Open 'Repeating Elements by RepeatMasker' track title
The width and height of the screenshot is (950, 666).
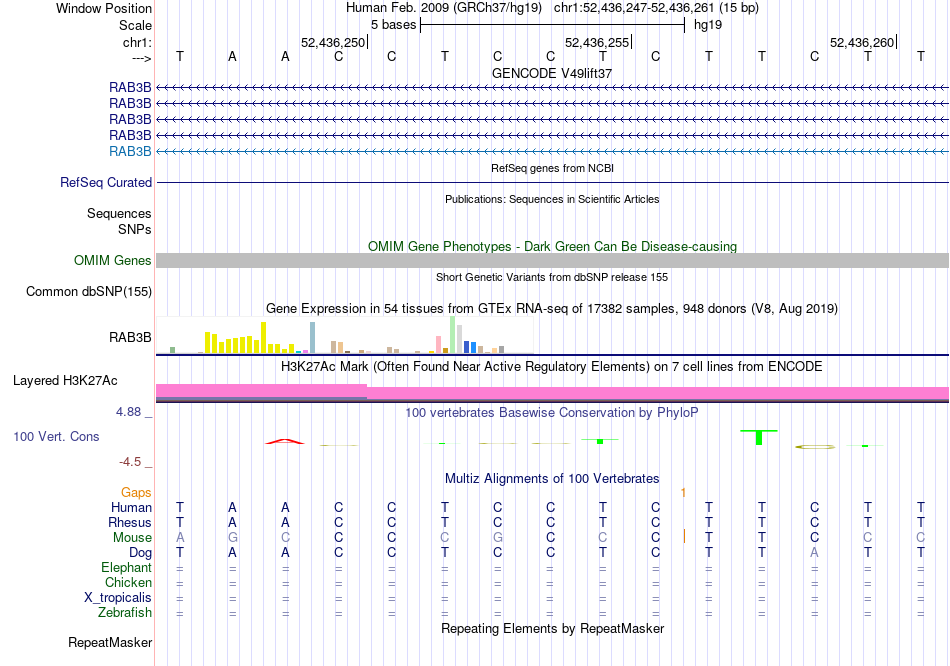[x=552, y=628]
